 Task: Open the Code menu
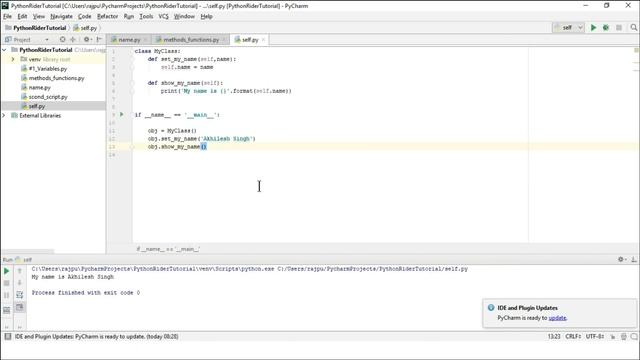[84, 16]
